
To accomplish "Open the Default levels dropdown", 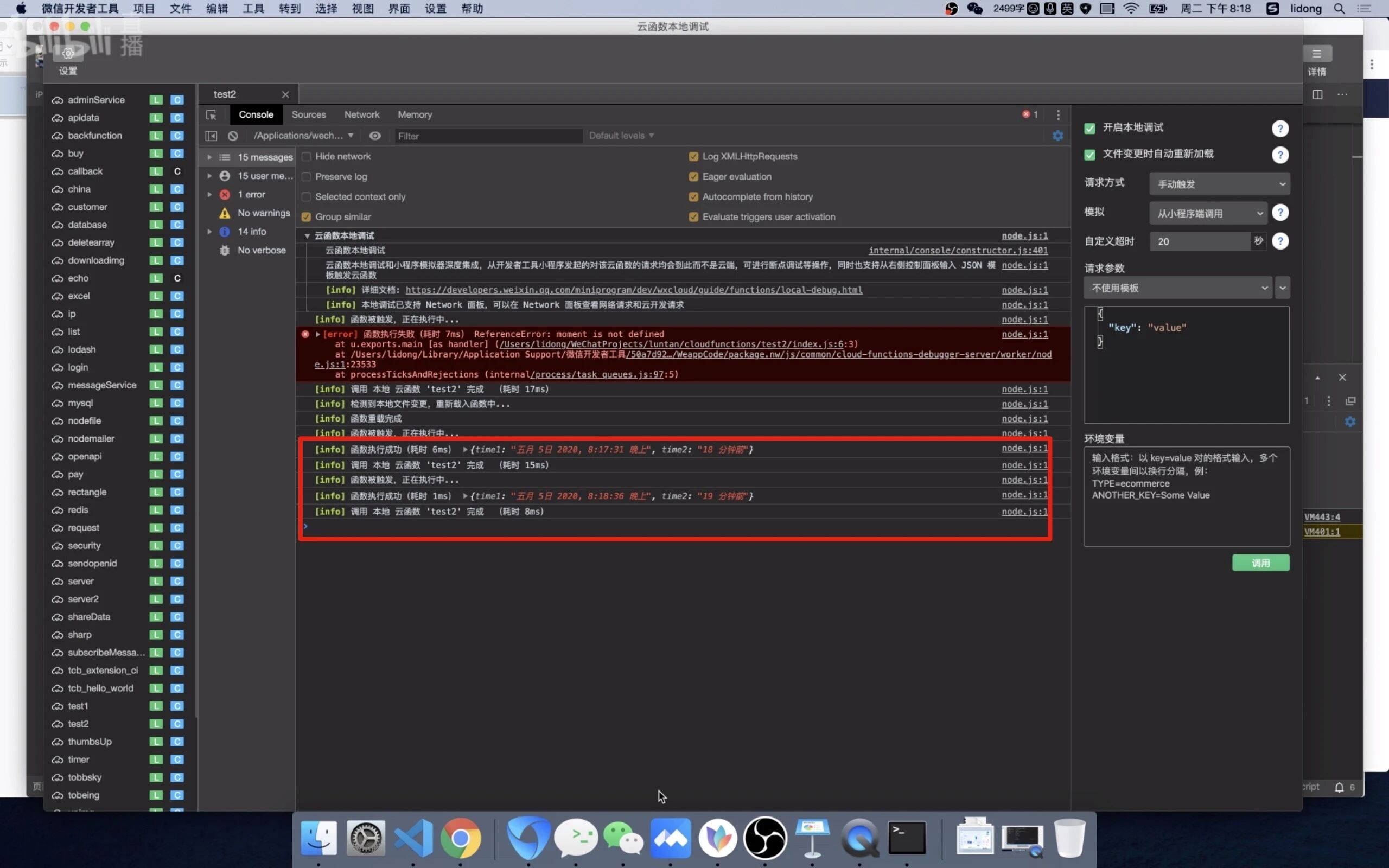I will pyautogui.click(x=621, y=136).
